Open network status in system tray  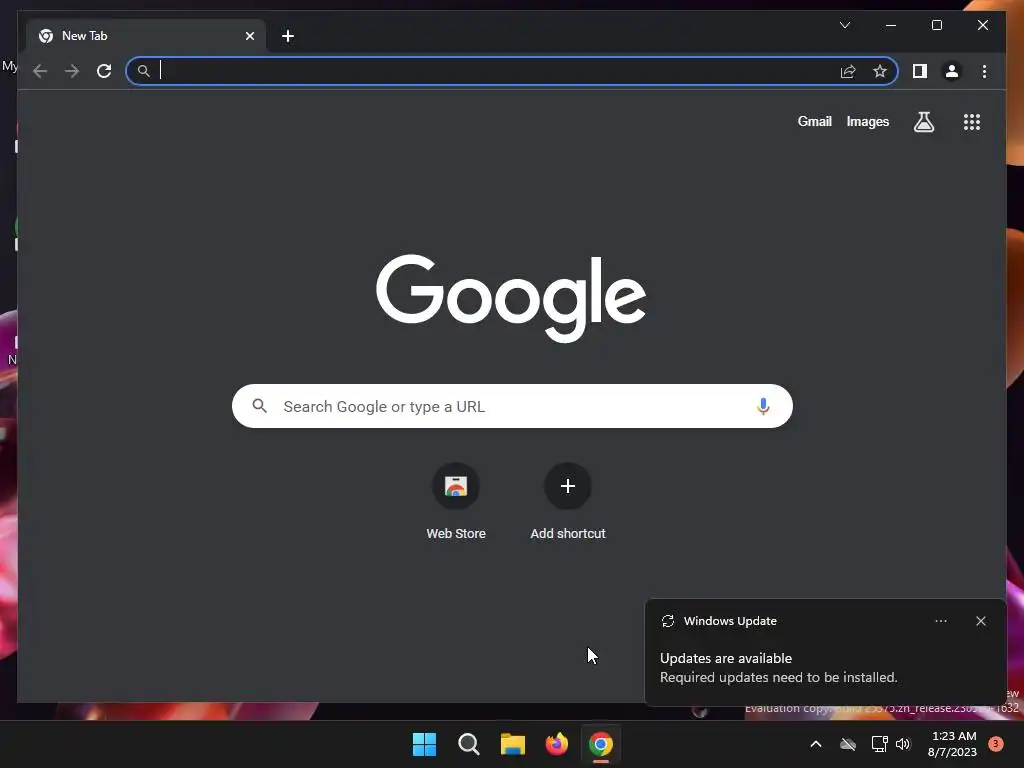(879, 744)
